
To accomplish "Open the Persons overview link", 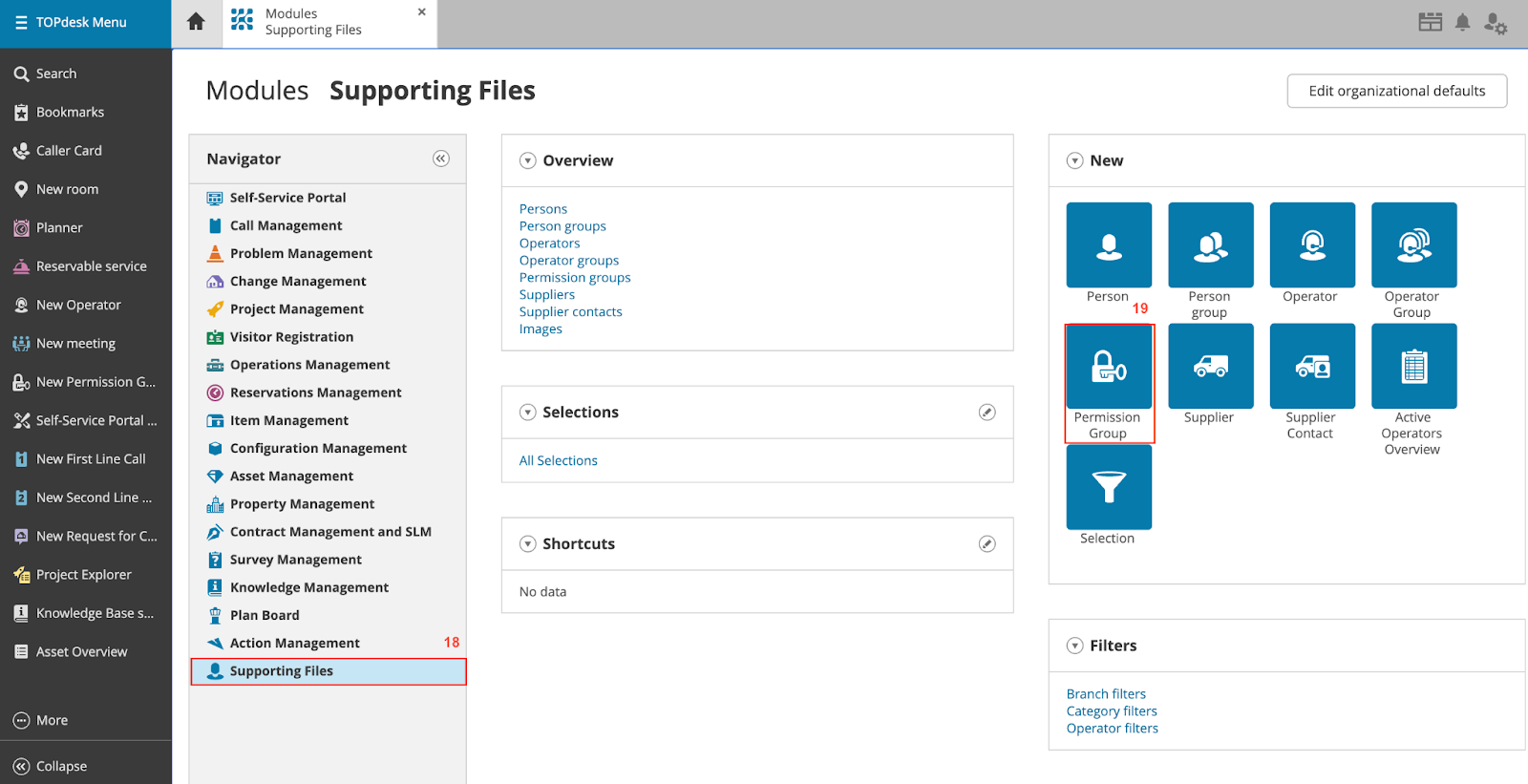I will tap(542, 209).
